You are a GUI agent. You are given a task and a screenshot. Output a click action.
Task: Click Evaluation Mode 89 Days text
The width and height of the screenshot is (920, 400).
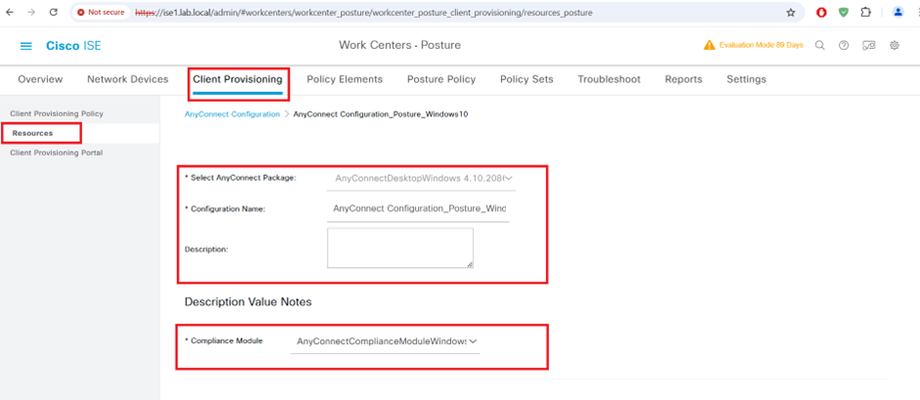coord(761,45)
